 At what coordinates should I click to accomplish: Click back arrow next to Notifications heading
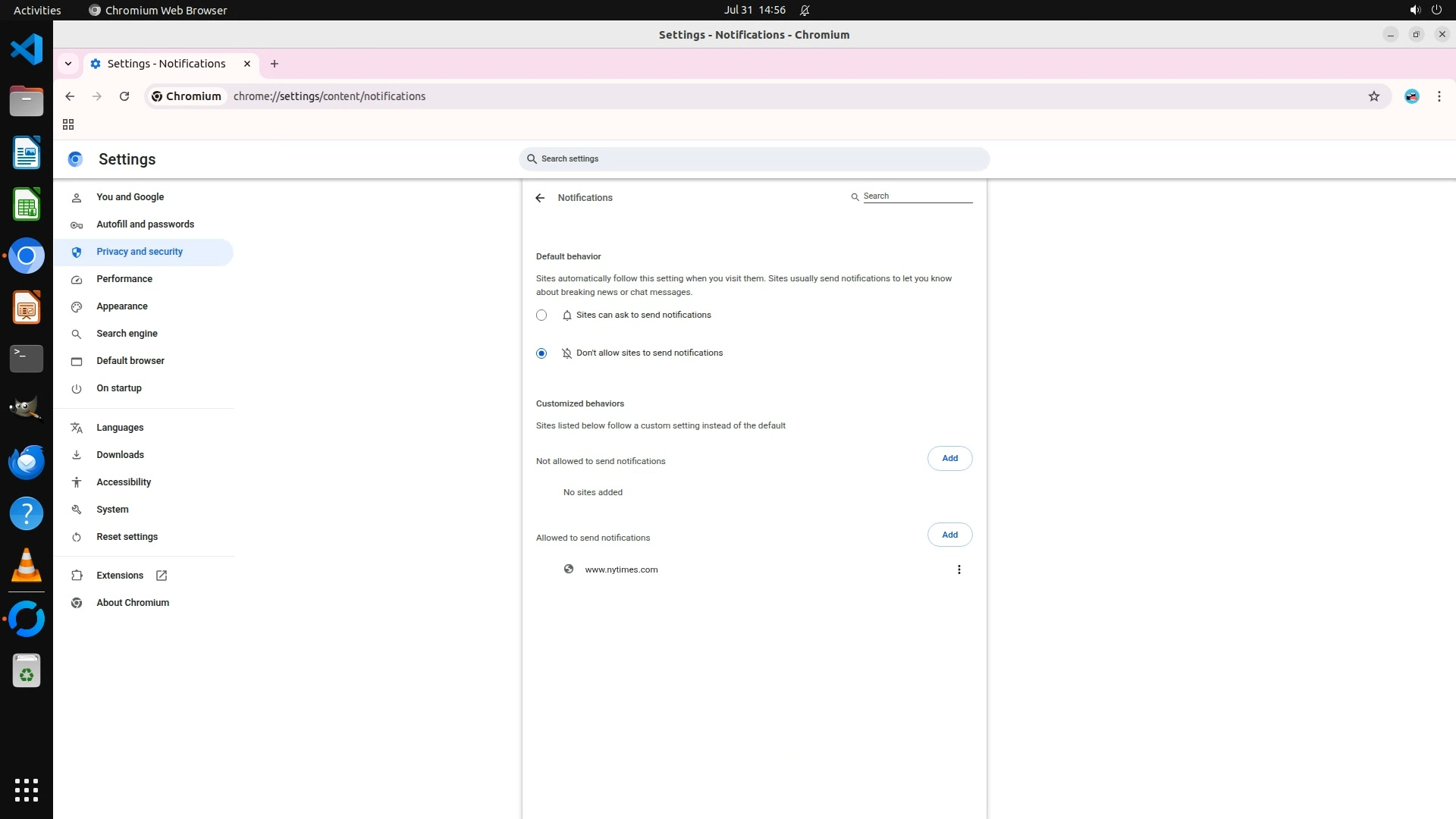(x=540, y=198)
